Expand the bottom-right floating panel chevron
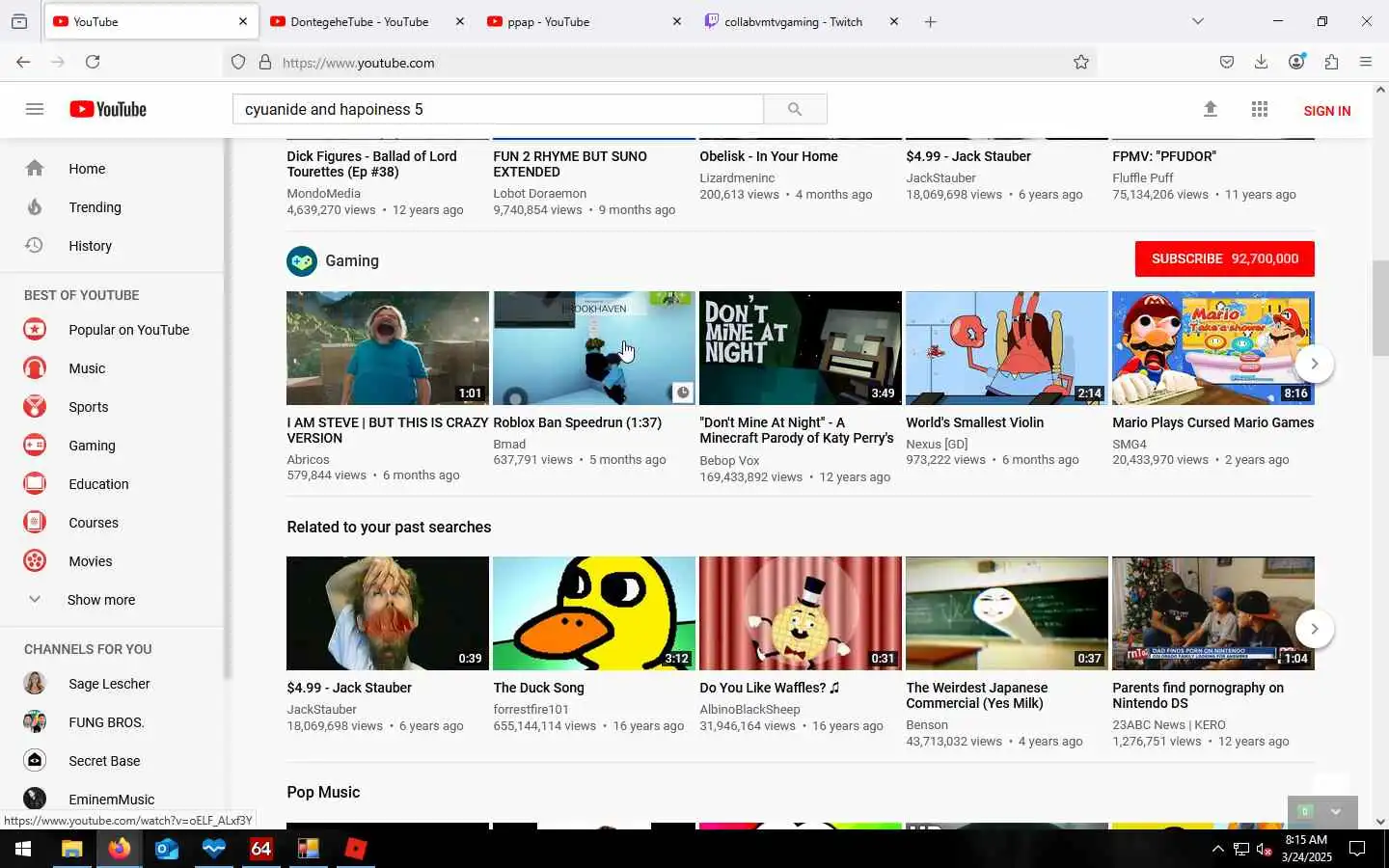 1336,811
